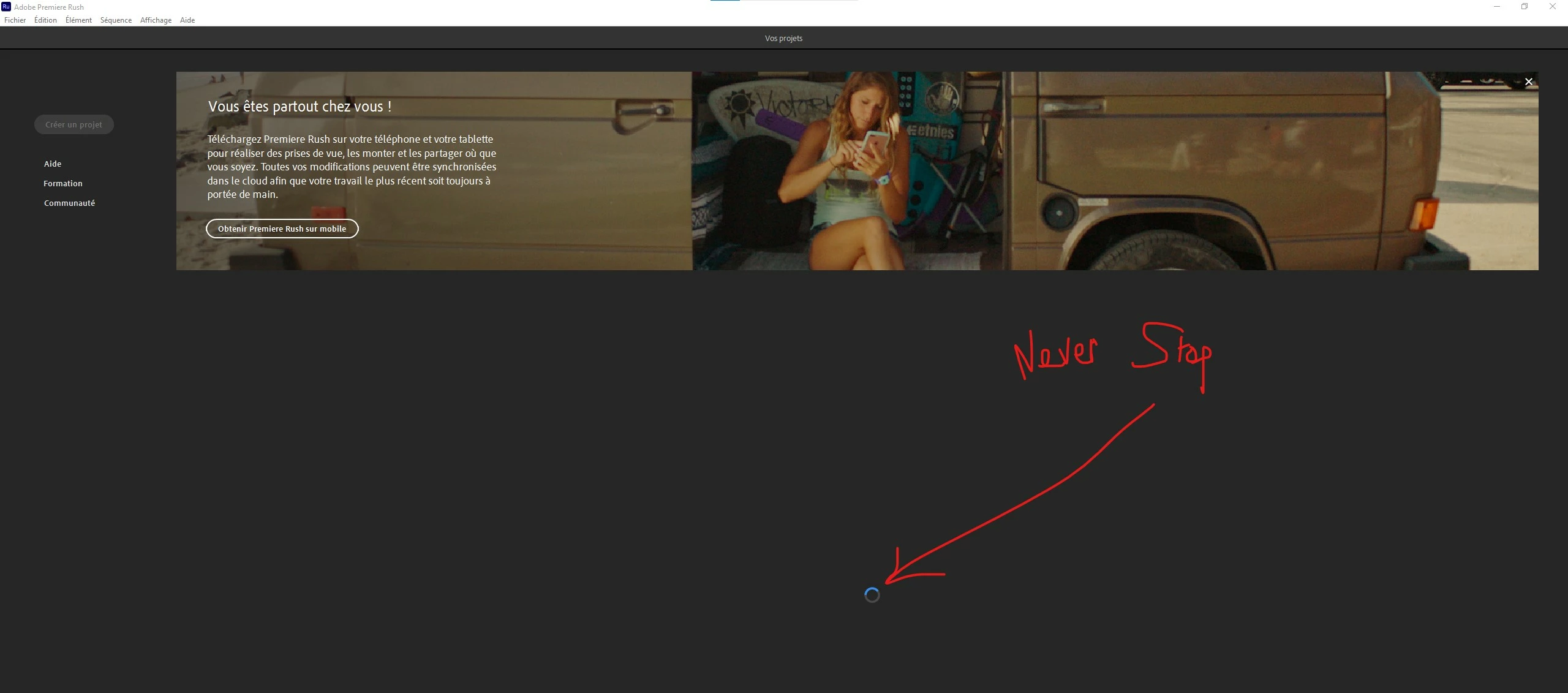Close the Adobe Premiere Rush window
This screenshot has height=693, width=1568.
[x=1552, y=7]
